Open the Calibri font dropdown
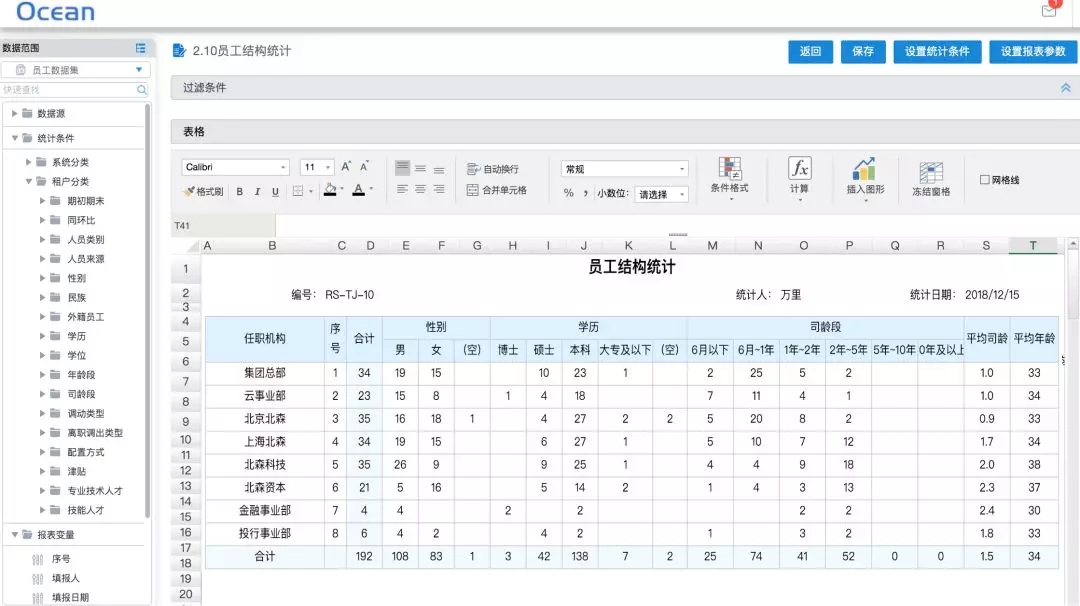Viewport: 1080px width, 606px height. pyautogui.click(x=236, y=168)
